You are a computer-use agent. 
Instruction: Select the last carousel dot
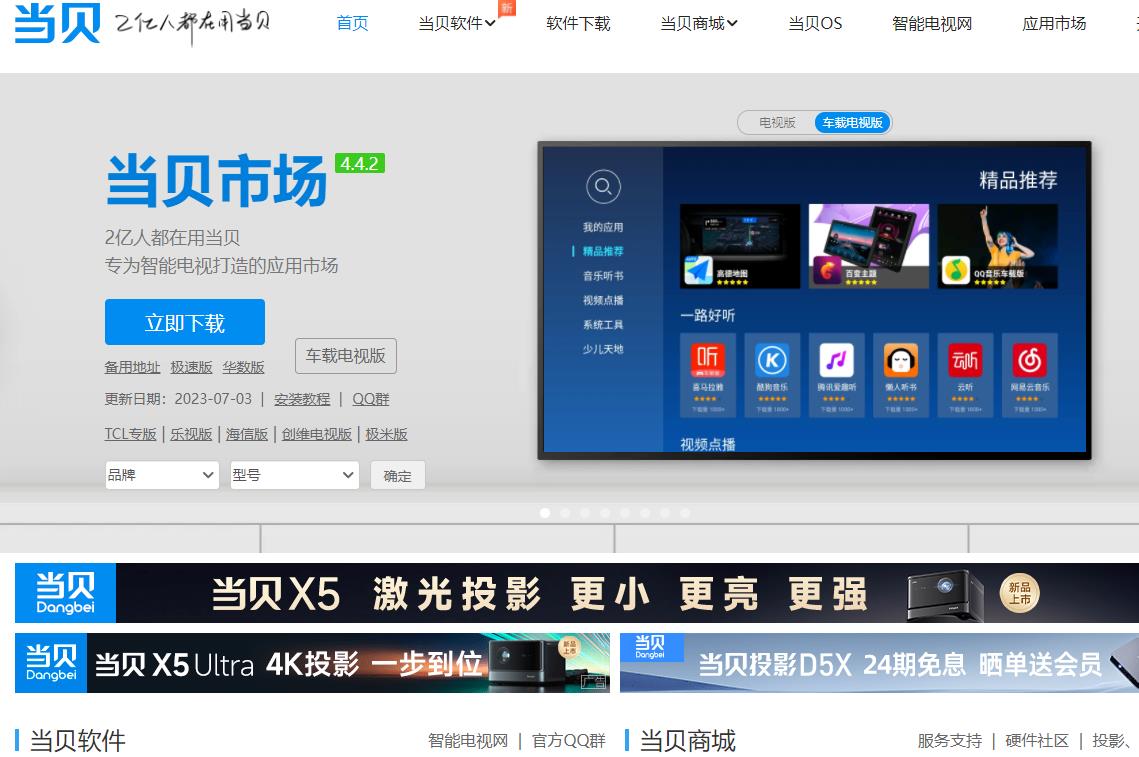coord(684,513)
